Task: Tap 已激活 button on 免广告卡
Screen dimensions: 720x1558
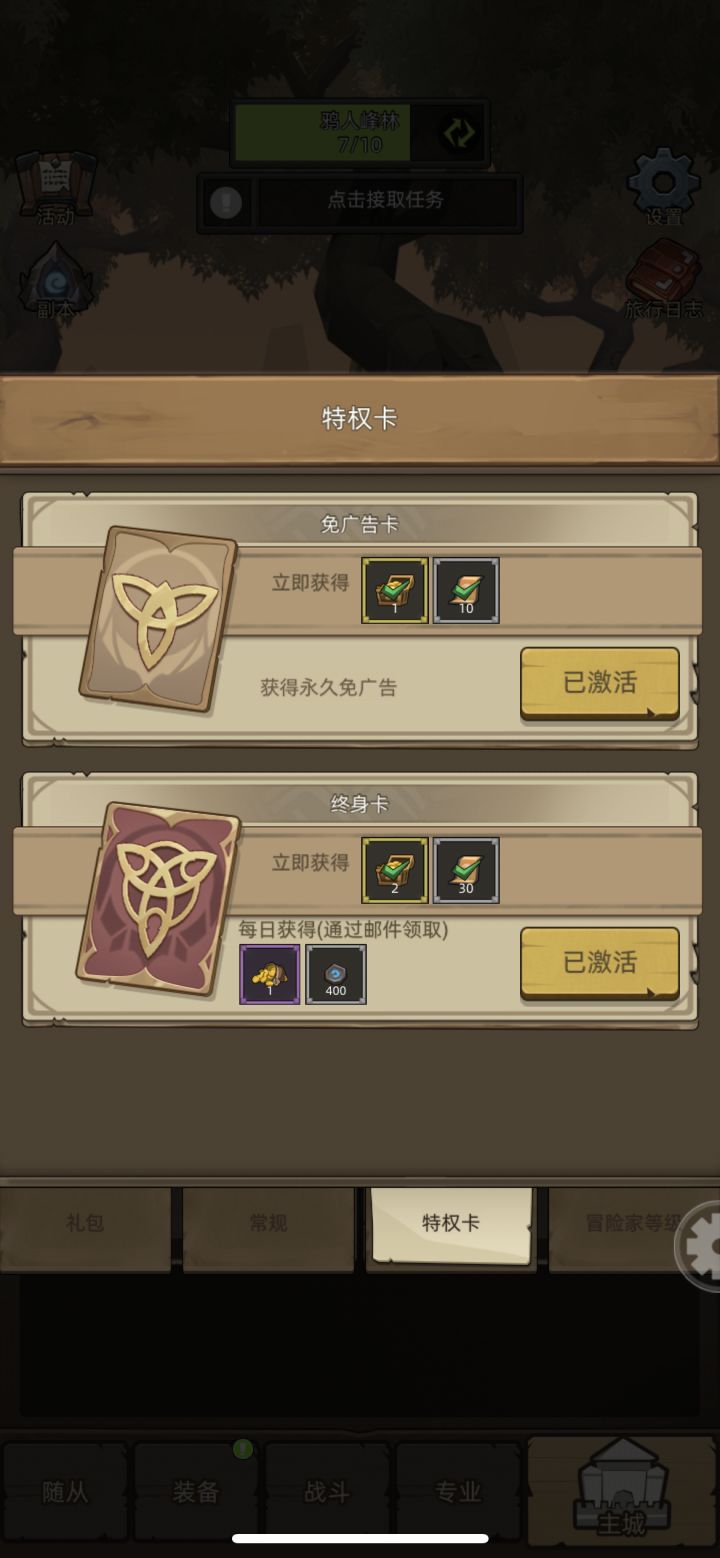Action: [x=599, y=683]
